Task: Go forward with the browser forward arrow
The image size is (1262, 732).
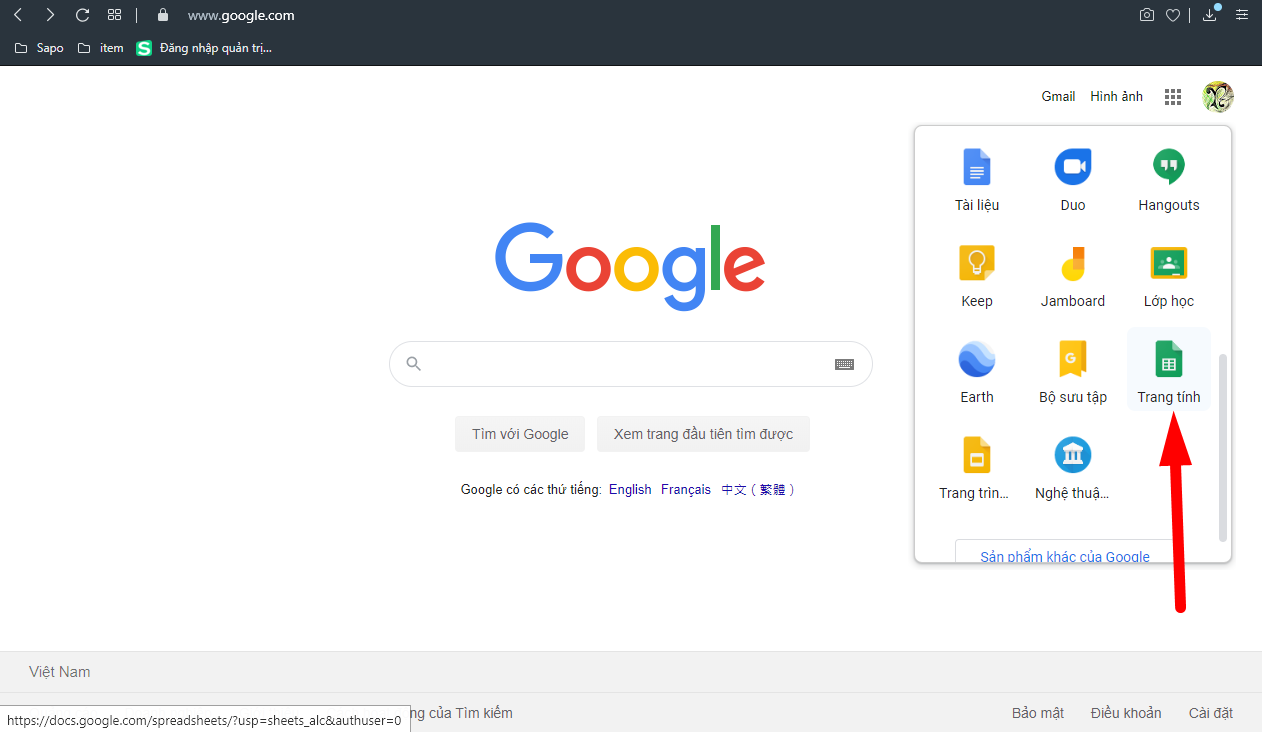Action: pyautogui.click(x=50, y=15)
